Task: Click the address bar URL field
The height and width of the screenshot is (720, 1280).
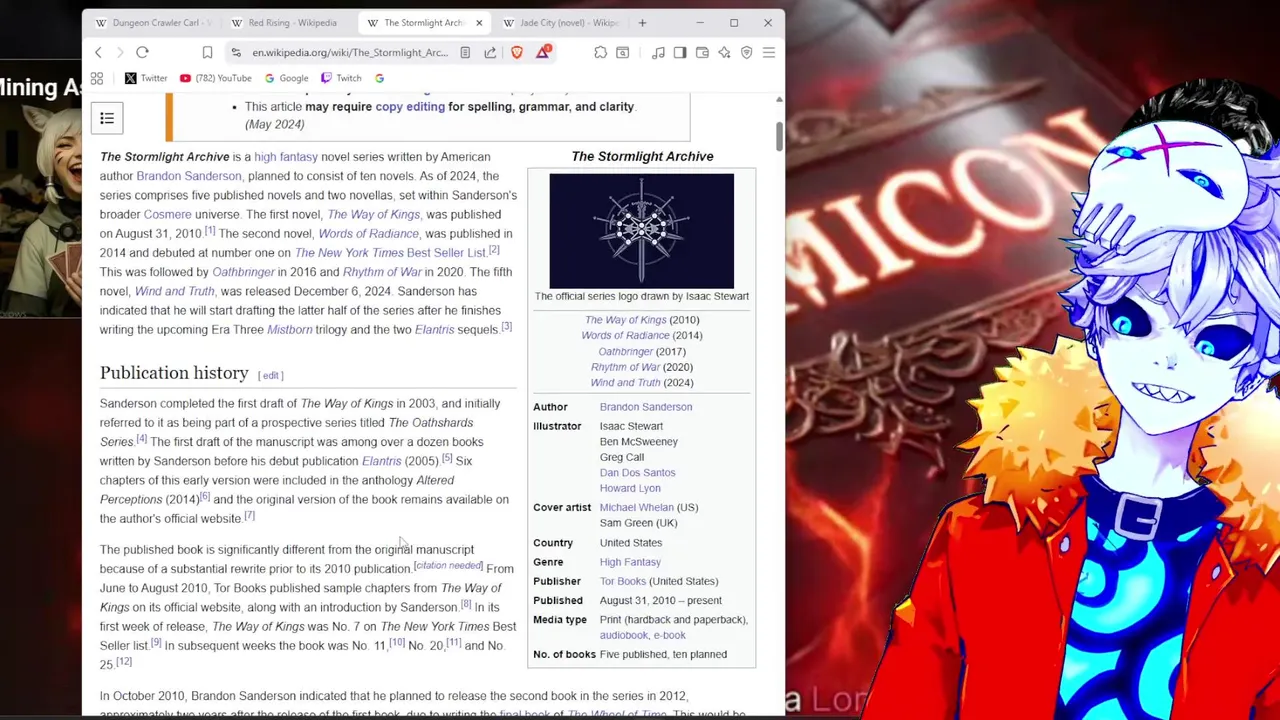Action: point(350,52)
